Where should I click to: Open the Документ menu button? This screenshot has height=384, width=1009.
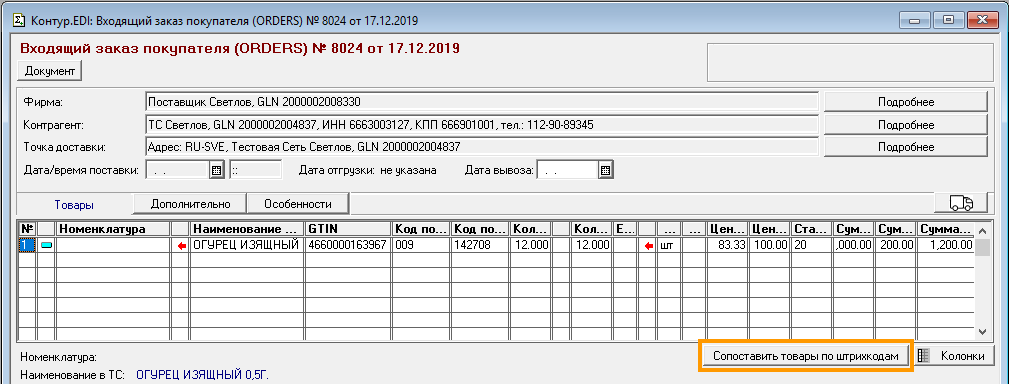[50, 71]
